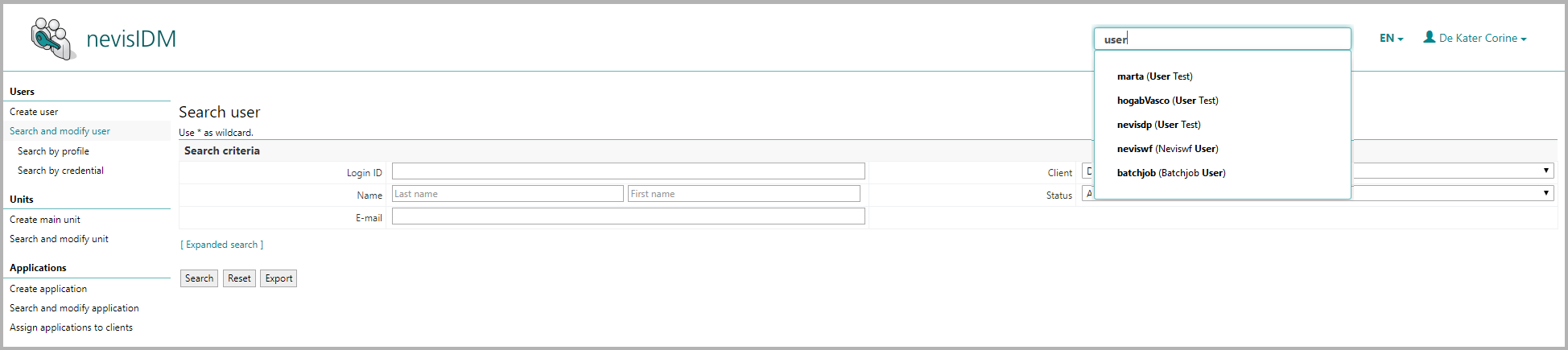Viewport: 1568px width, 350px height.
Task: Expand the Status dropdown arrow
Action: pos(1545,193)
